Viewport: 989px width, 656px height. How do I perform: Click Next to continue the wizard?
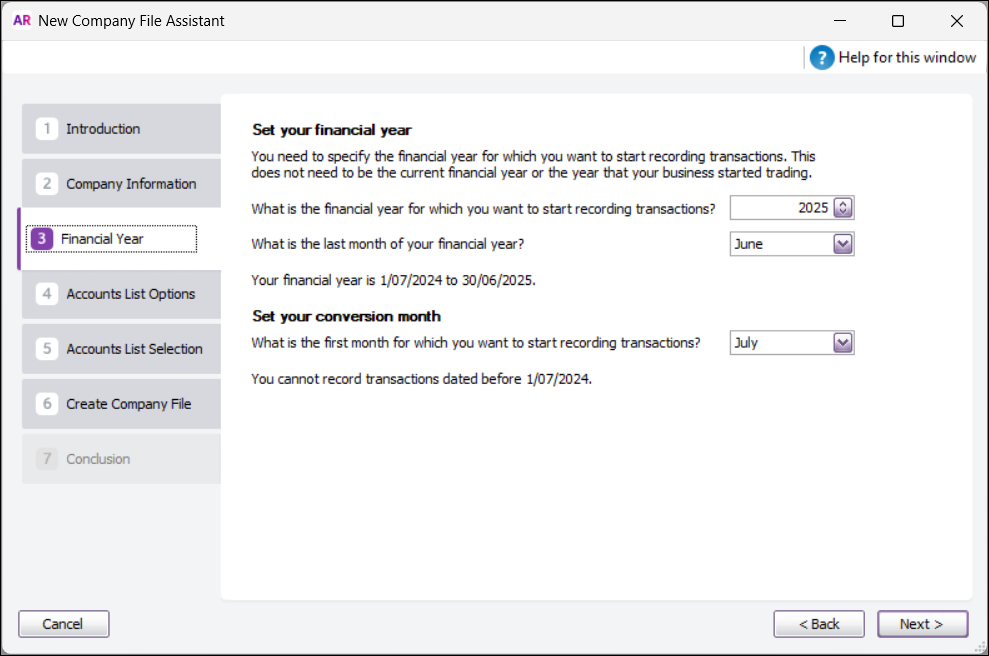pyautogui.click(x=922, y=623)
